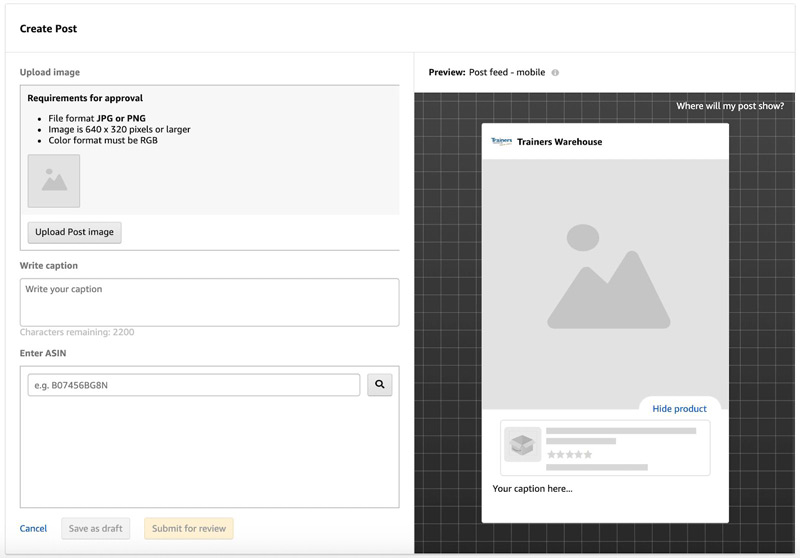This screenshot has height=558, width=800.
Task: Click the image placeholder thumbnail in upload box
Action: coord(54,181)
